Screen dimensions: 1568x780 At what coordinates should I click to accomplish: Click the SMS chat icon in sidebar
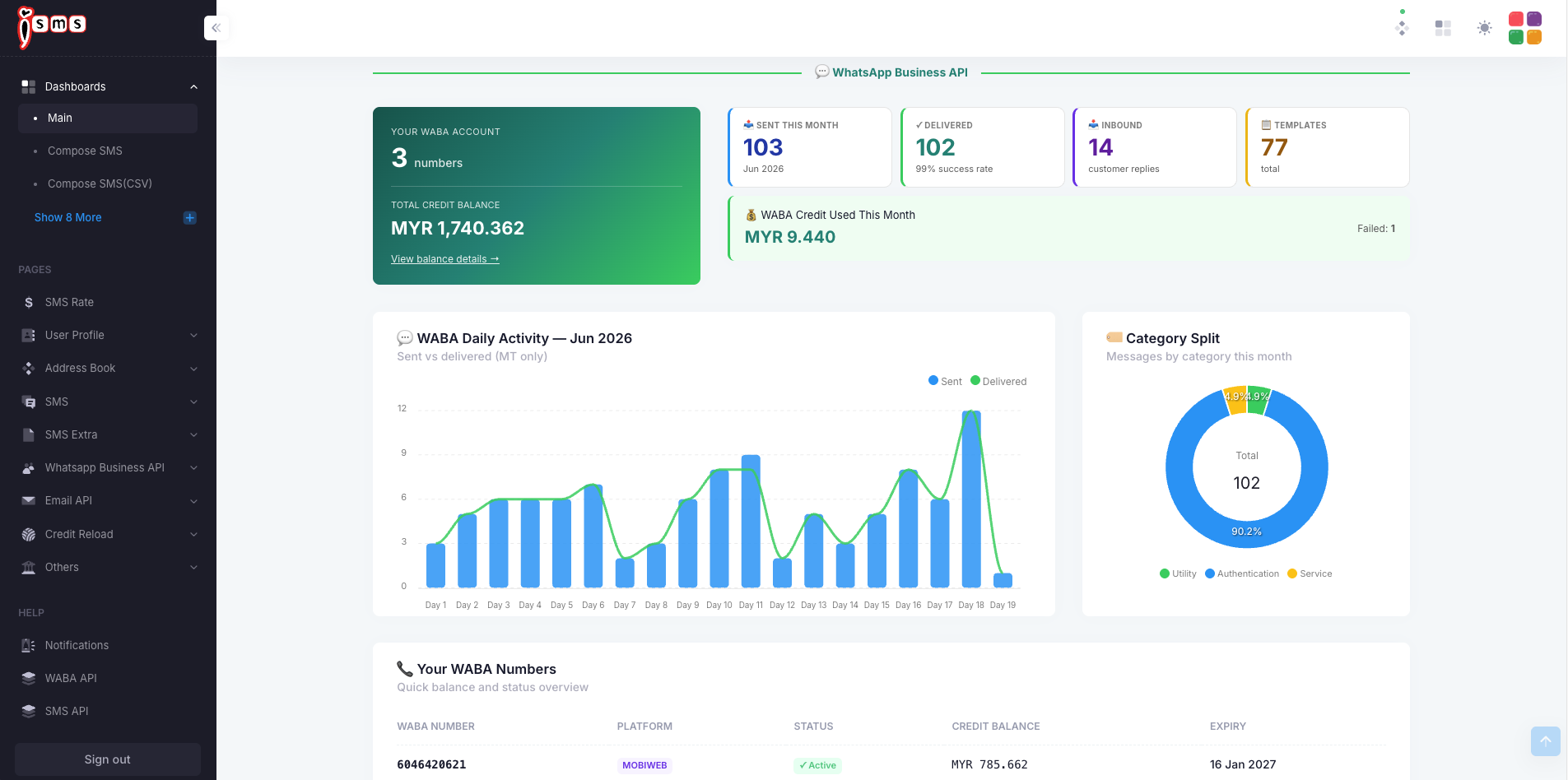(29, 402)
